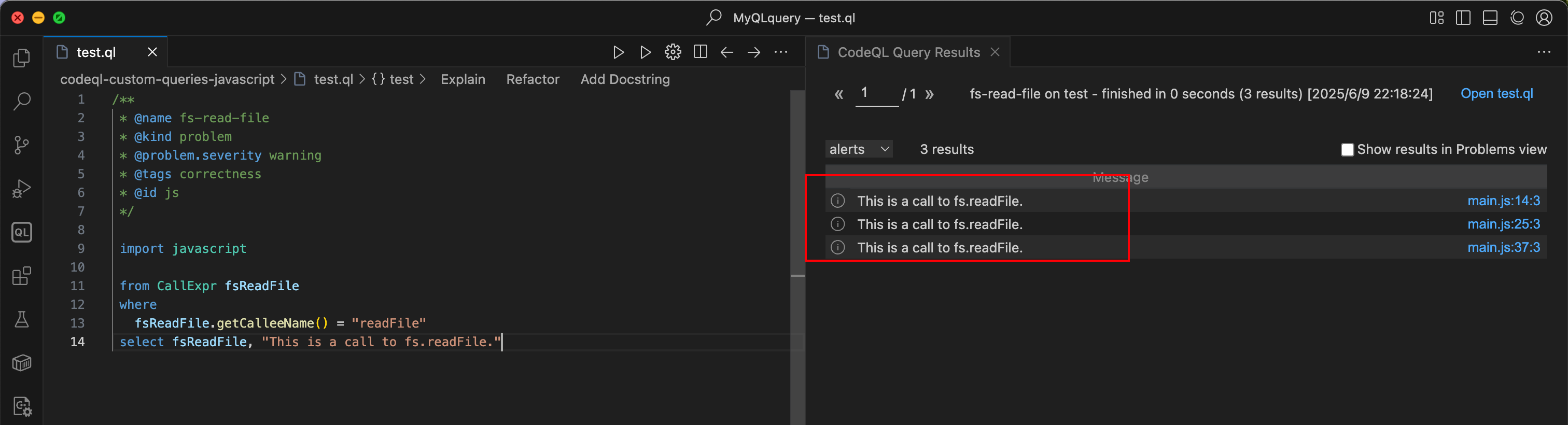Open the CodeQL view in activity bar
This screenshot has width=1568, height=425.
22,232
